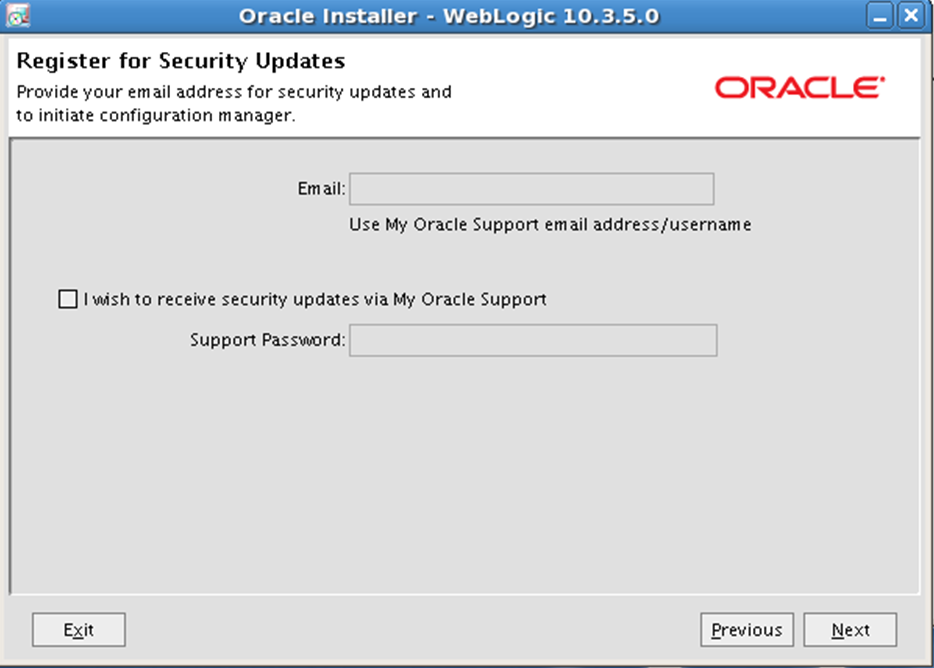
Task: Click the Exit button
Action: tap(79, 629)
